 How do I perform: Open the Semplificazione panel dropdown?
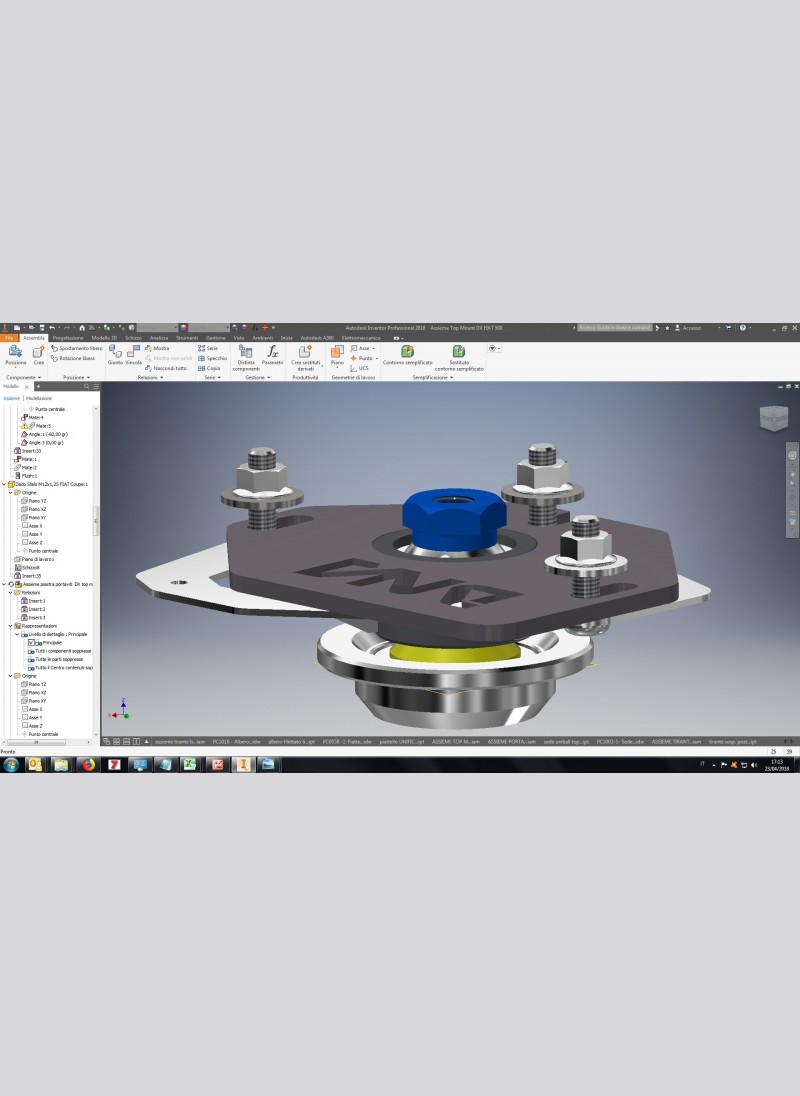click(x=432, y=378)
